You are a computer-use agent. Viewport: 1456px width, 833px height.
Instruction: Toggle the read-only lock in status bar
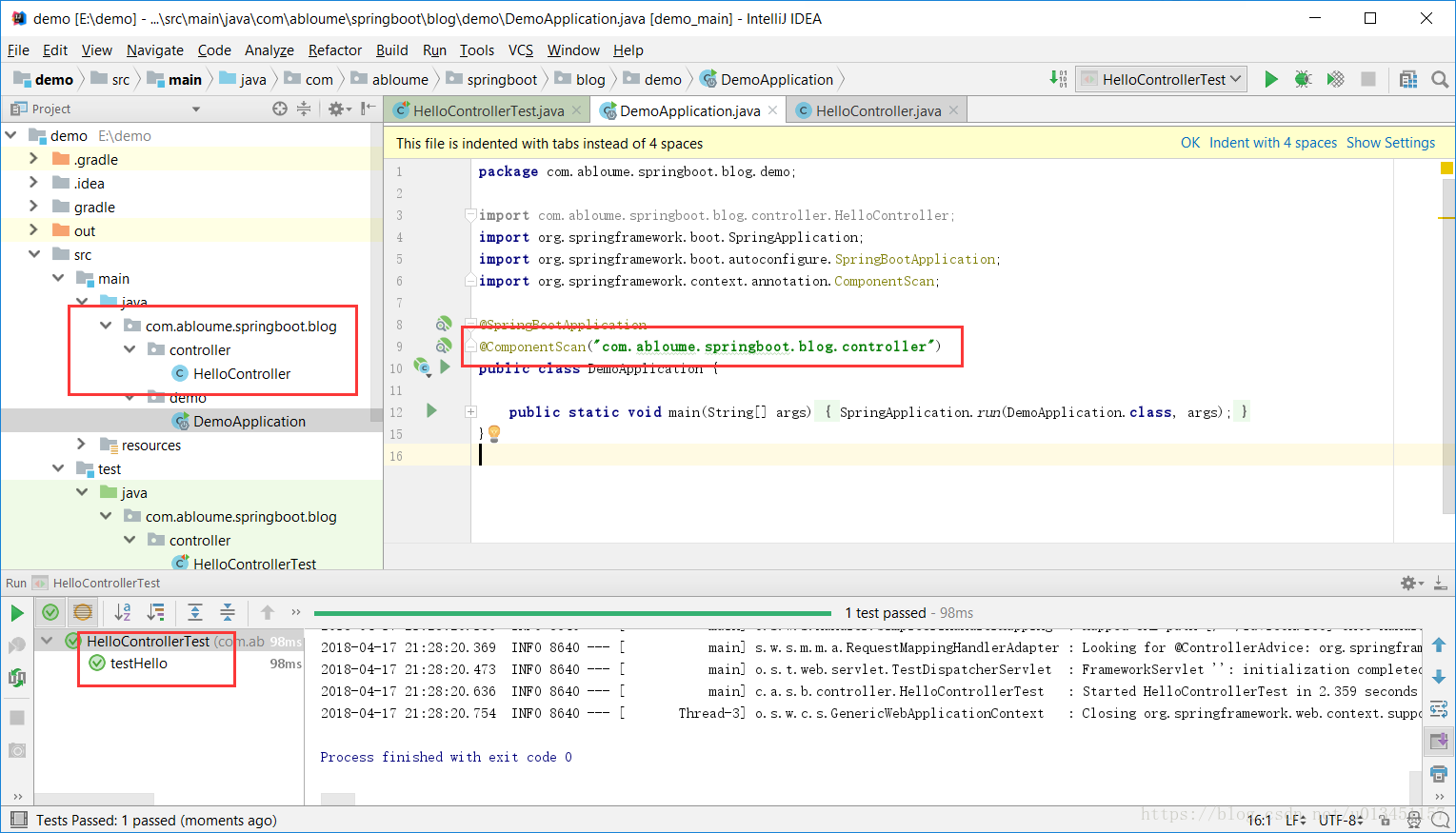coord(1386,820)
